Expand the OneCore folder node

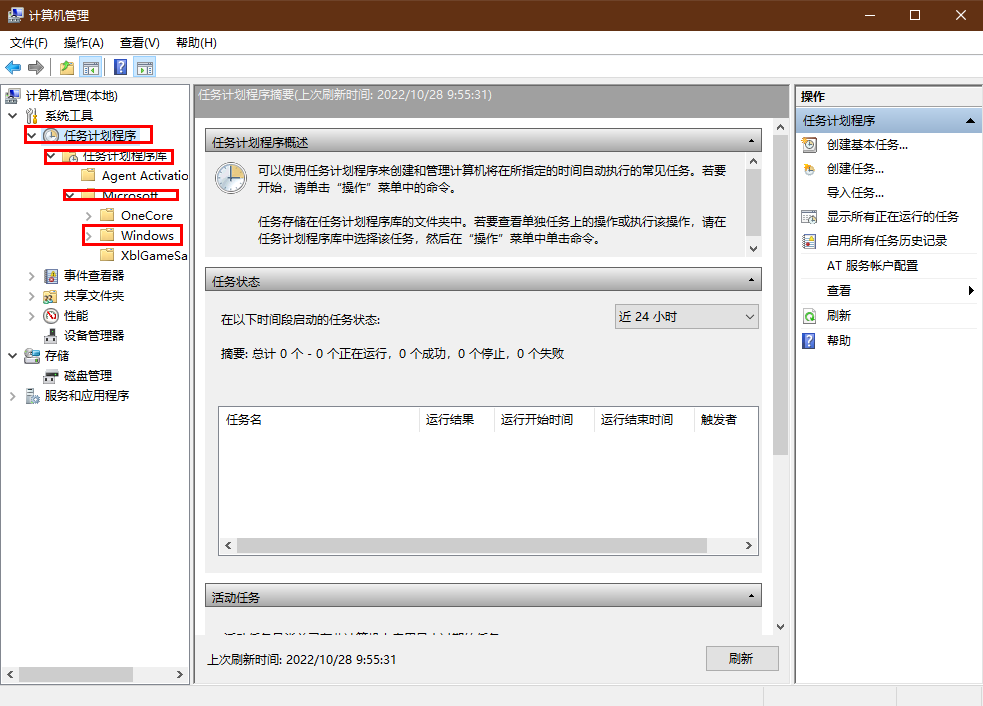tap(88, 216)
